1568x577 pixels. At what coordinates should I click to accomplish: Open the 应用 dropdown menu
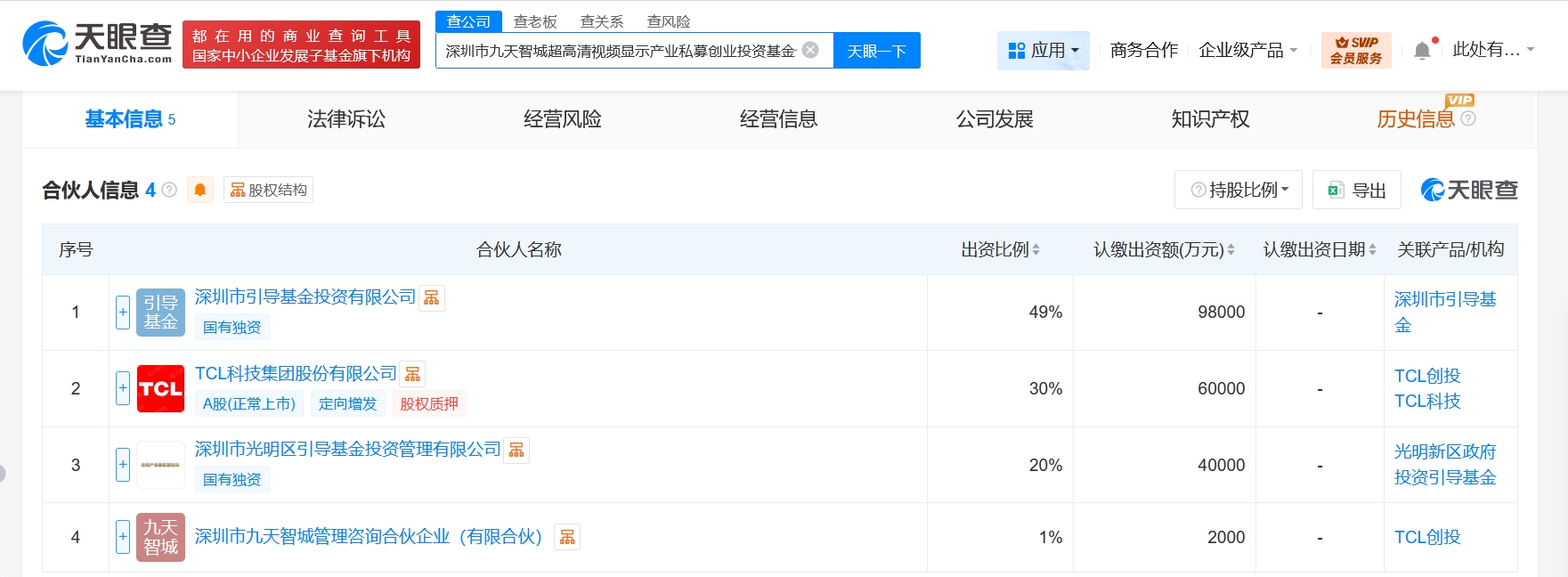1043,51
